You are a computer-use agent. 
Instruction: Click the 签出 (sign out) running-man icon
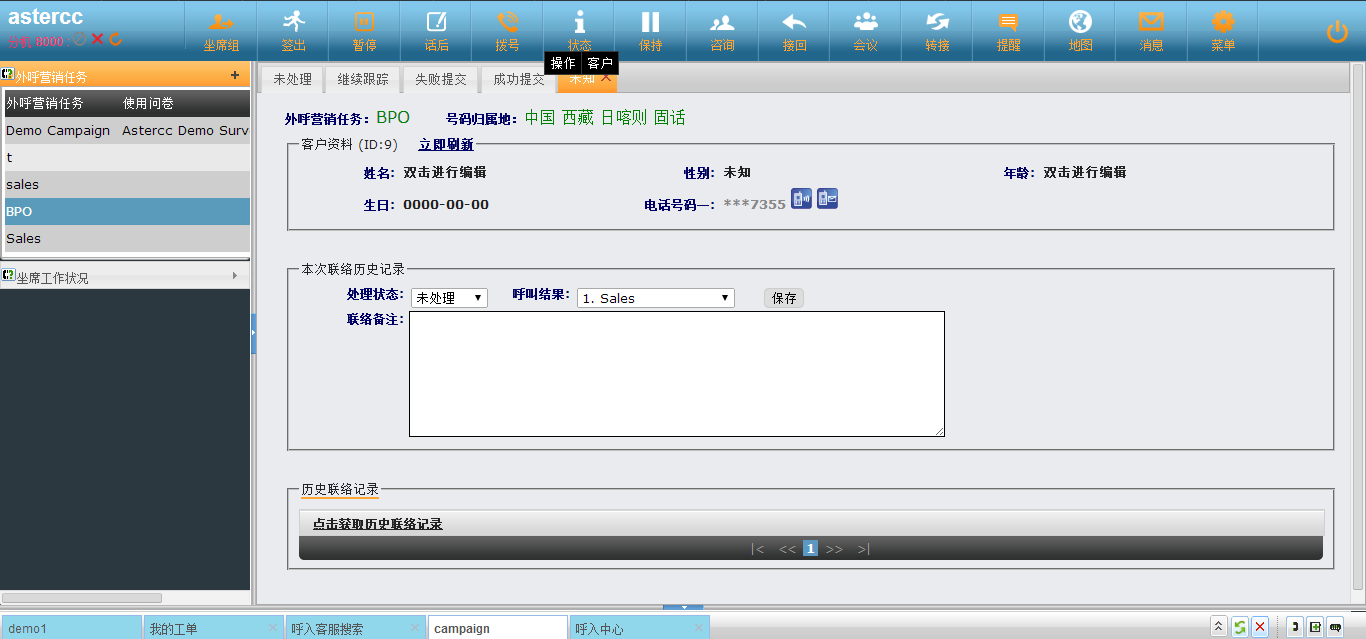(x=293, y=24)
